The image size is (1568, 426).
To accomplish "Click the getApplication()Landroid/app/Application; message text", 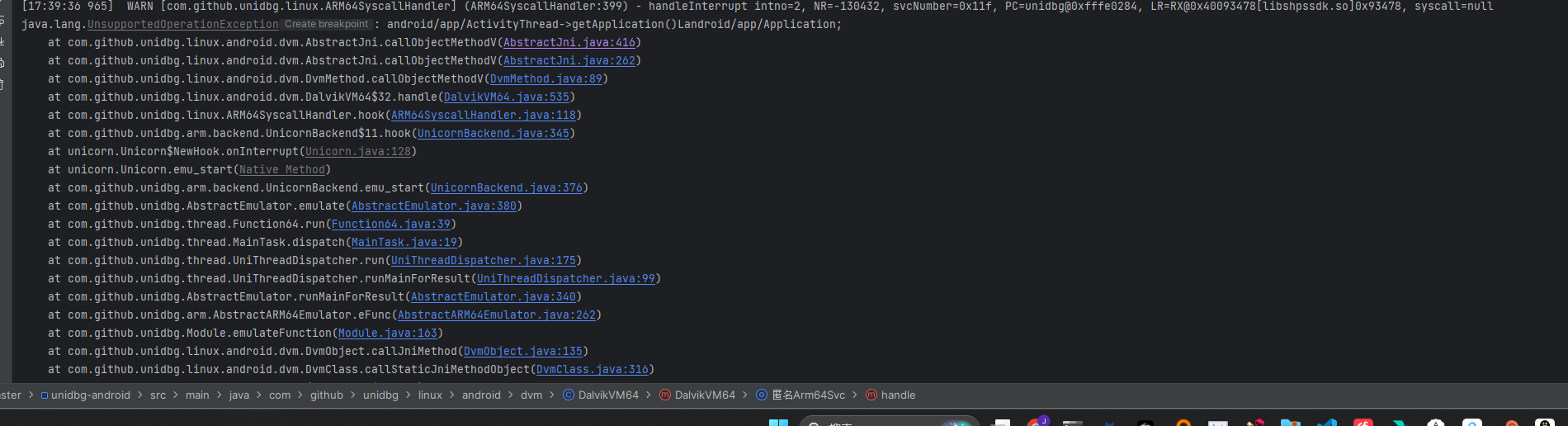I will [614, 25].
